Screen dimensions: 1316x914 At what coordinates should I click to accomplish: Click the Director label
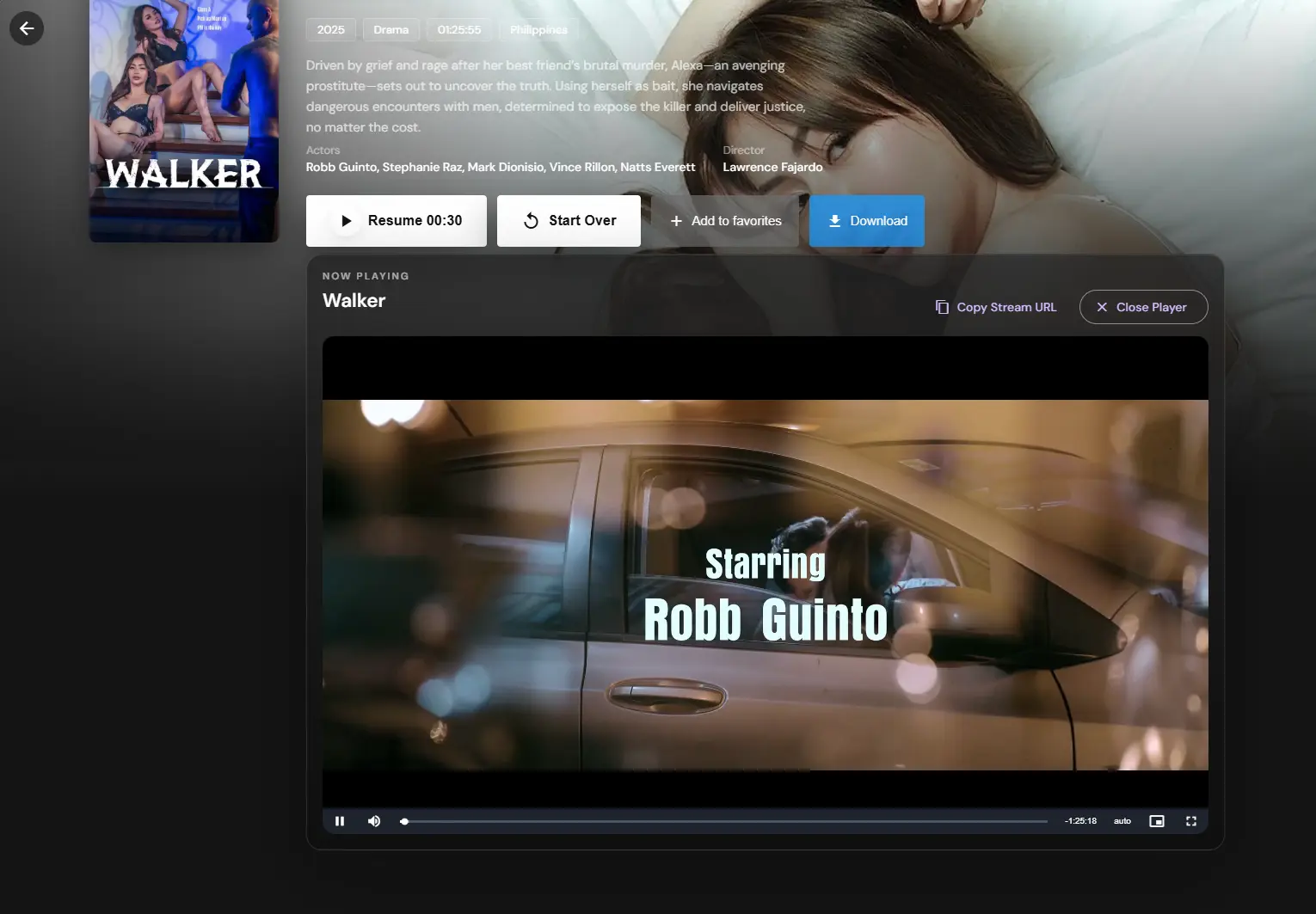click(743, 150)
